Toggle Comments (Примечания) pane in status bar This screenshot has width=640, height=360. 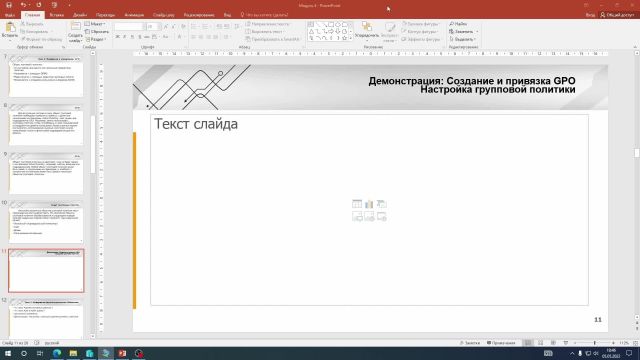[x=501, y=343]
